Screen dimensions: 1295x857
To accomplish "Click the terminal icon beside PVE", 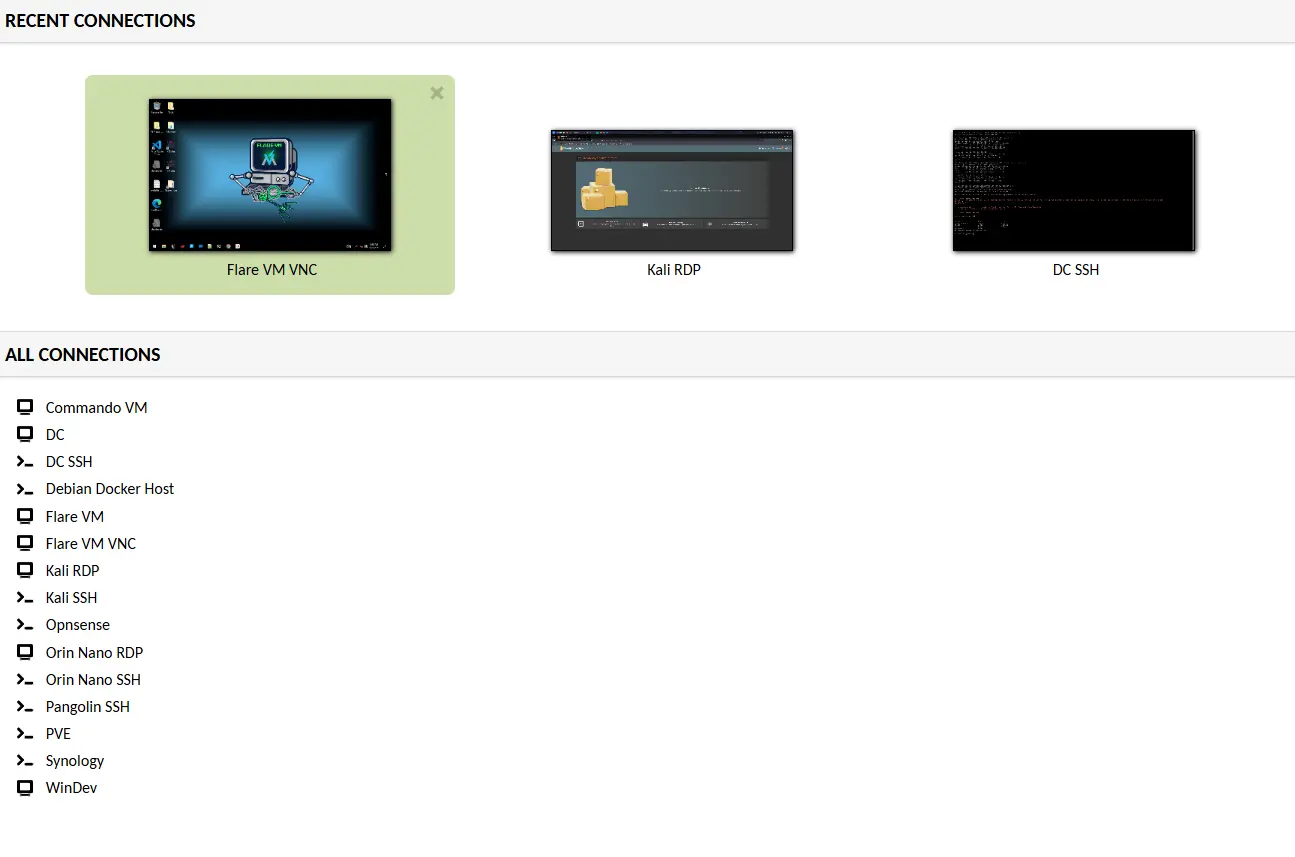I will (x=25, y=734).
